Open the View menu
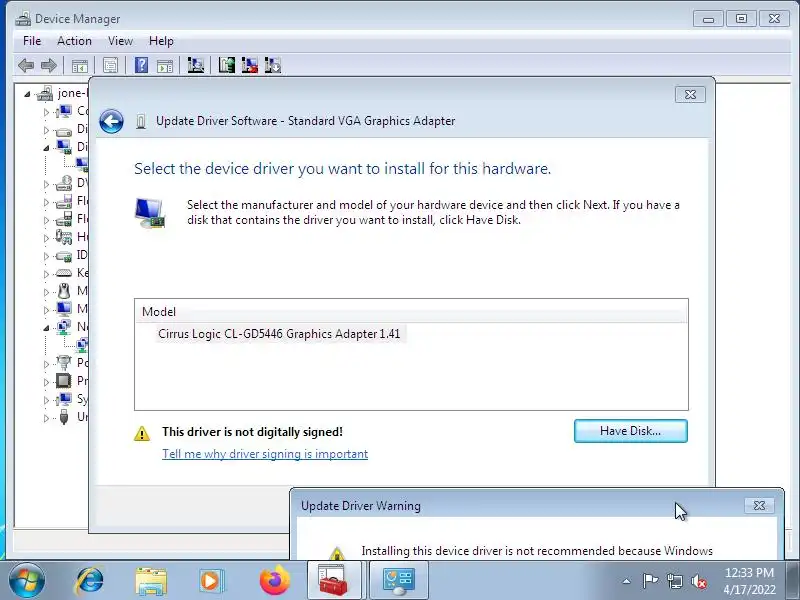 (x=120, y=41)
